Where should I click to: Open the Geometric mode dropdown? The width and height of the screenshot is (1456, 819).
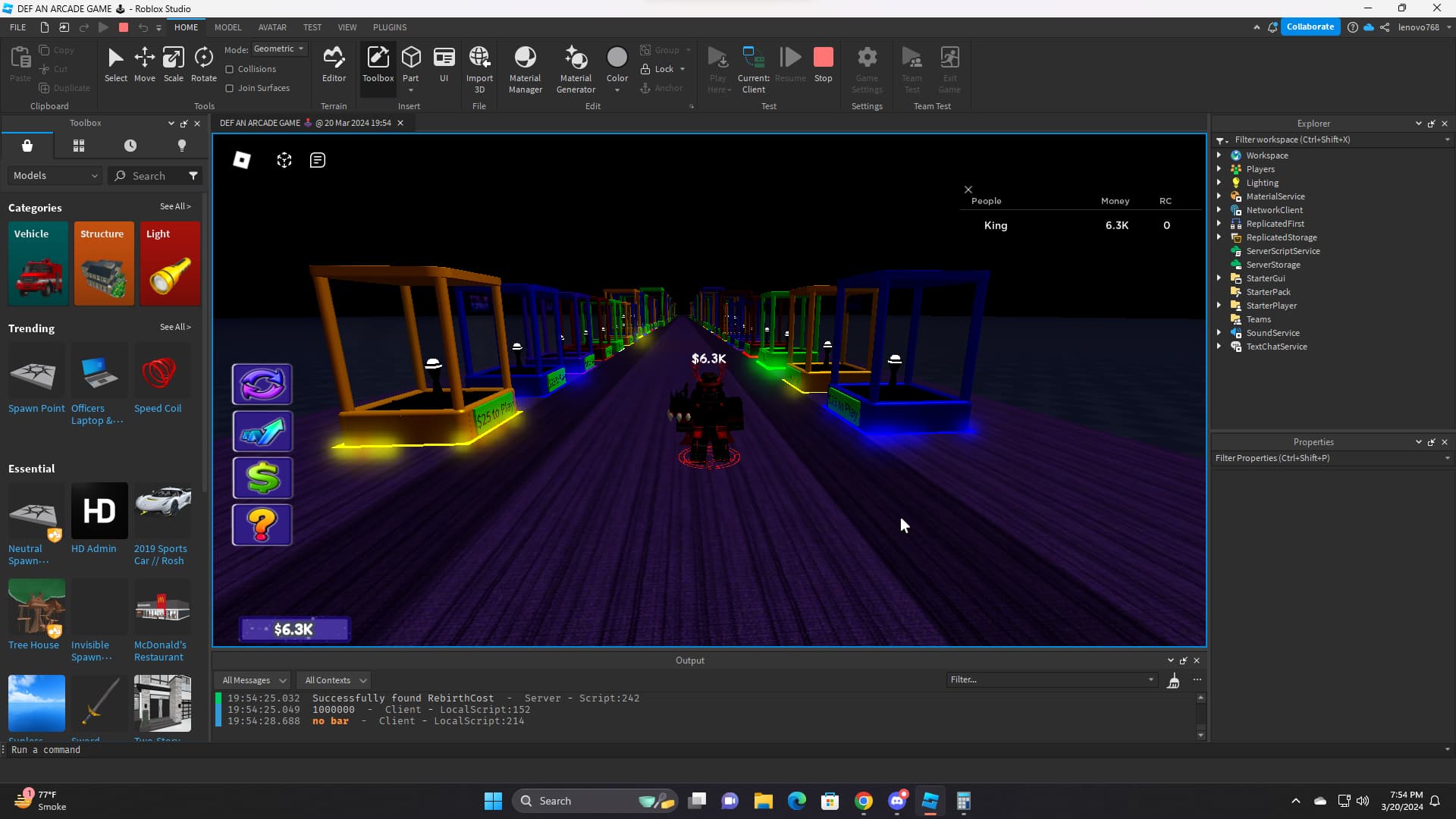(x=278, y=49)
